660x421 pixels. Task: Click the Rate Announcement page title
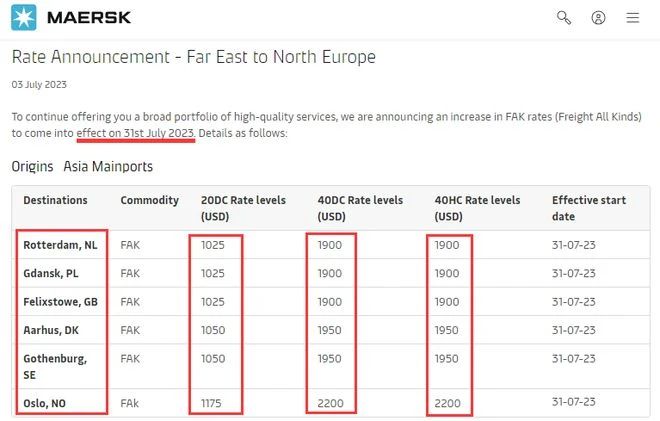[194, 57]
